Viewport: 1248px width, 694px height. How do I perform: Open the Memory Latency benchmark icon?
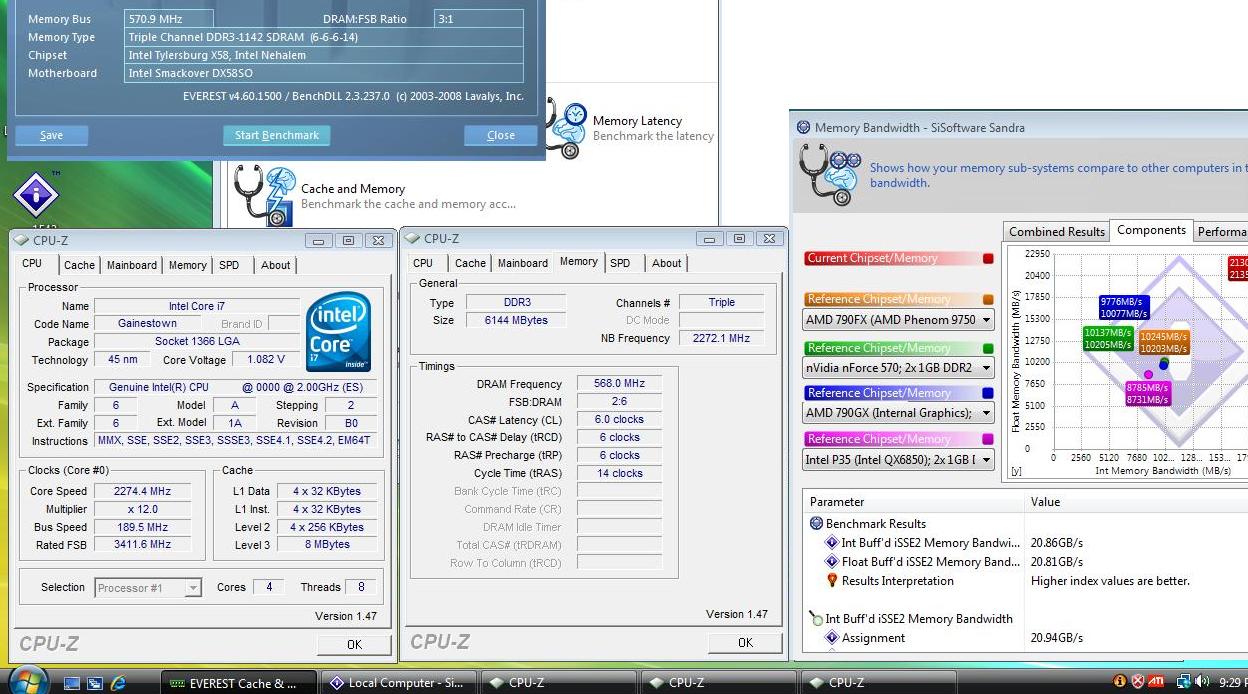(x=566, y=129)
